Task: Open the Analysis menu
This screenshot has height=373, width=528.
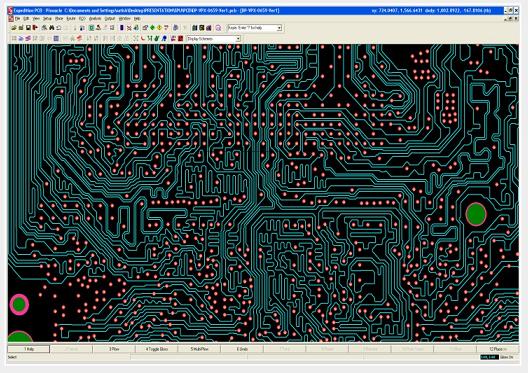Action: (x=95, y=19)
